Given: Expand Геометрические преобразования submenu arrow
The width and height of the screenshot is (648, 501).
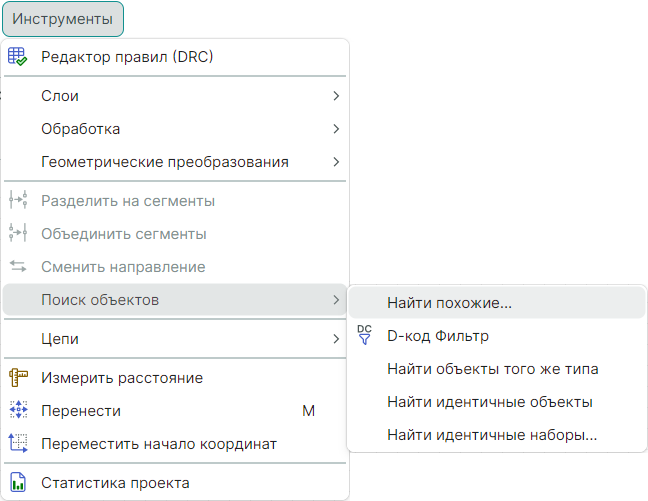Looking at the screenshot, I should pyautogui.click(x=336, y=162).
